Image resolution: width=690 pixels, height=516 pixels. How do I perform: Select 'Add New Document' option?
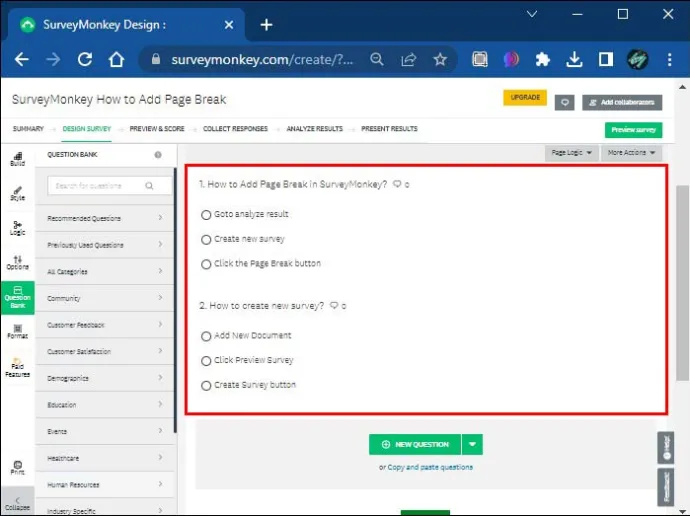[206, 337]
